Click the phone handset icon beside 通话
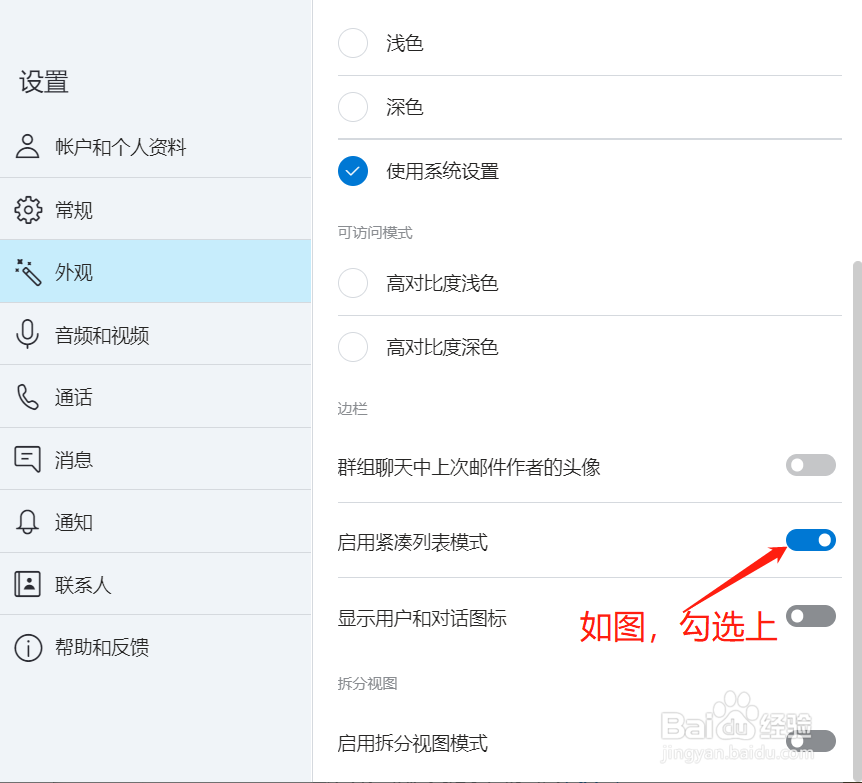Screen dimensions: 862x783 [x=27, y=397]
